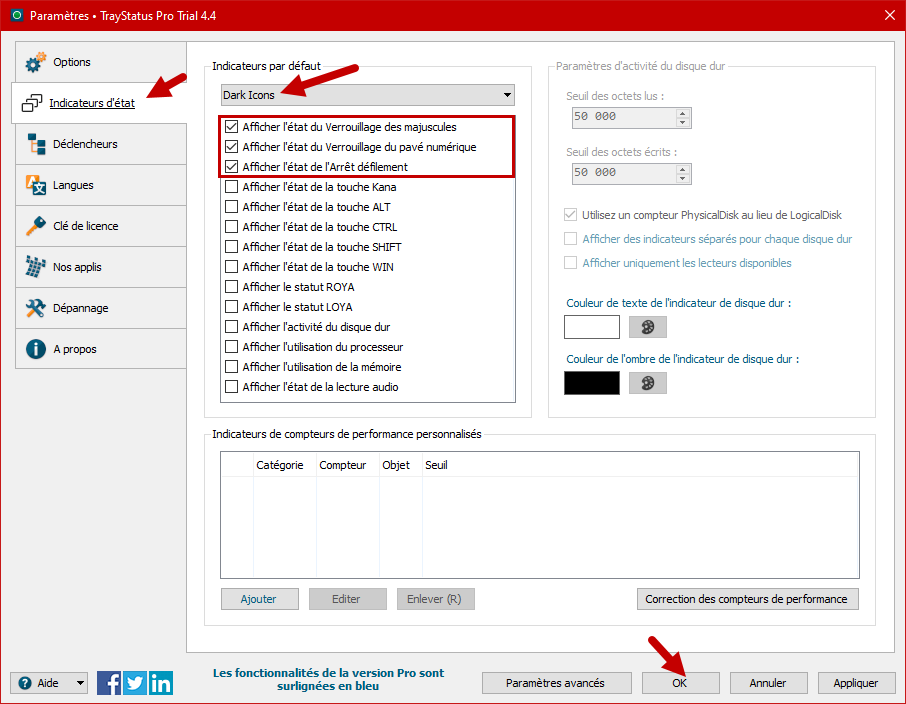Open the A propos tab

[101, 349]
